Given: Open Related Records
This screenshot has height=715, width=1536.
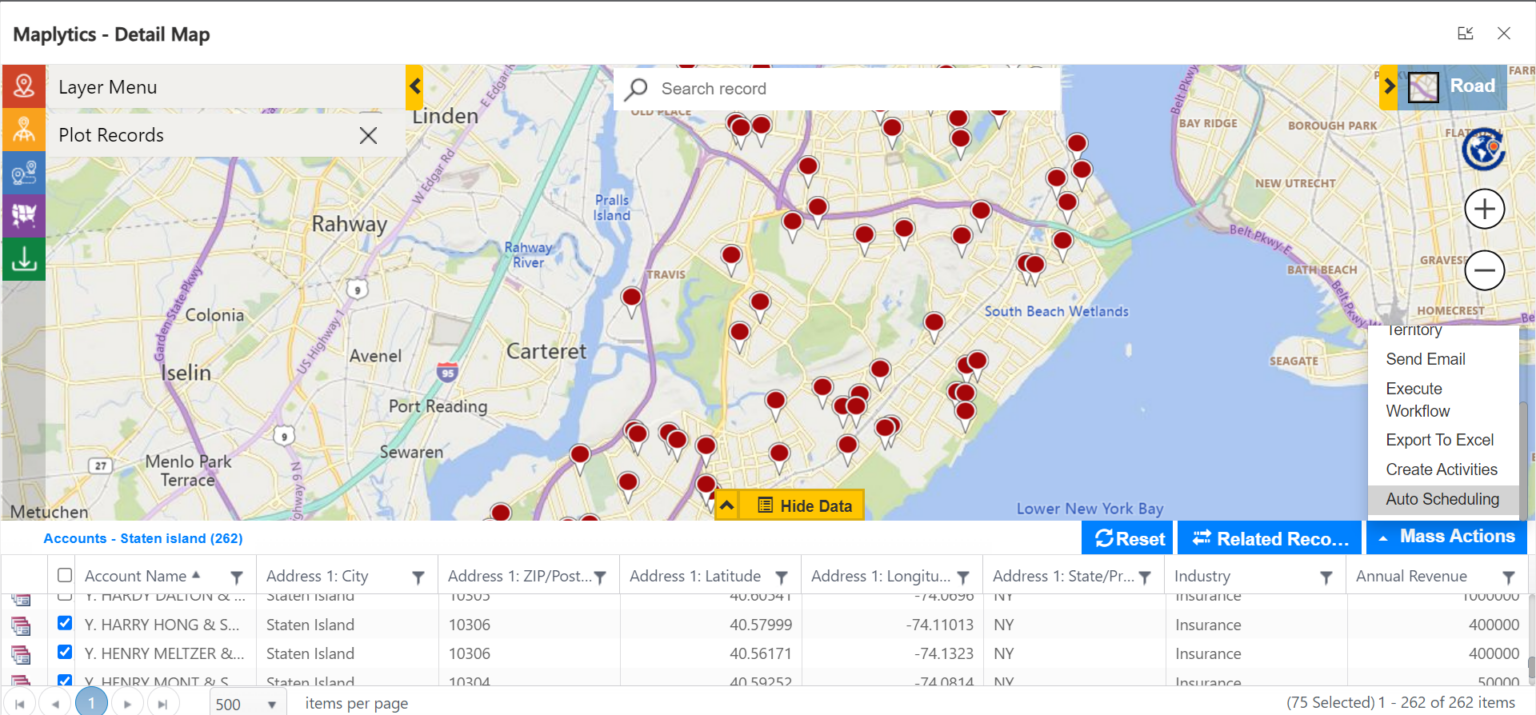Looking at the screenshot, I should (1268, 537).
